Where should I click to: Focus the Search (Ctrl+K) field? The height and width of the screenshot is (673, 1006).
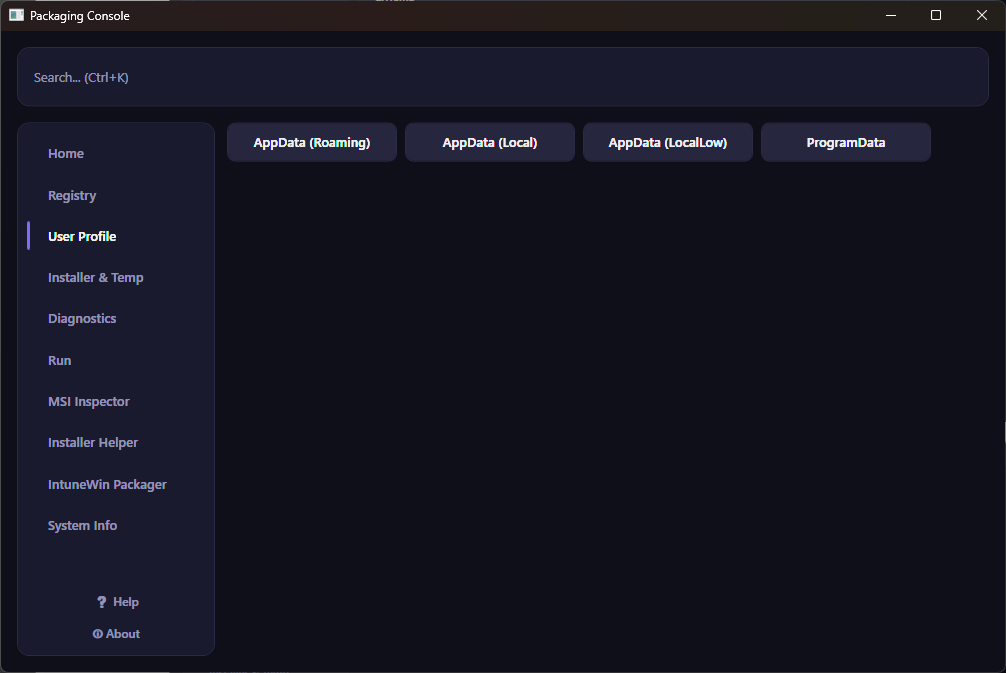tap(502, 77)
